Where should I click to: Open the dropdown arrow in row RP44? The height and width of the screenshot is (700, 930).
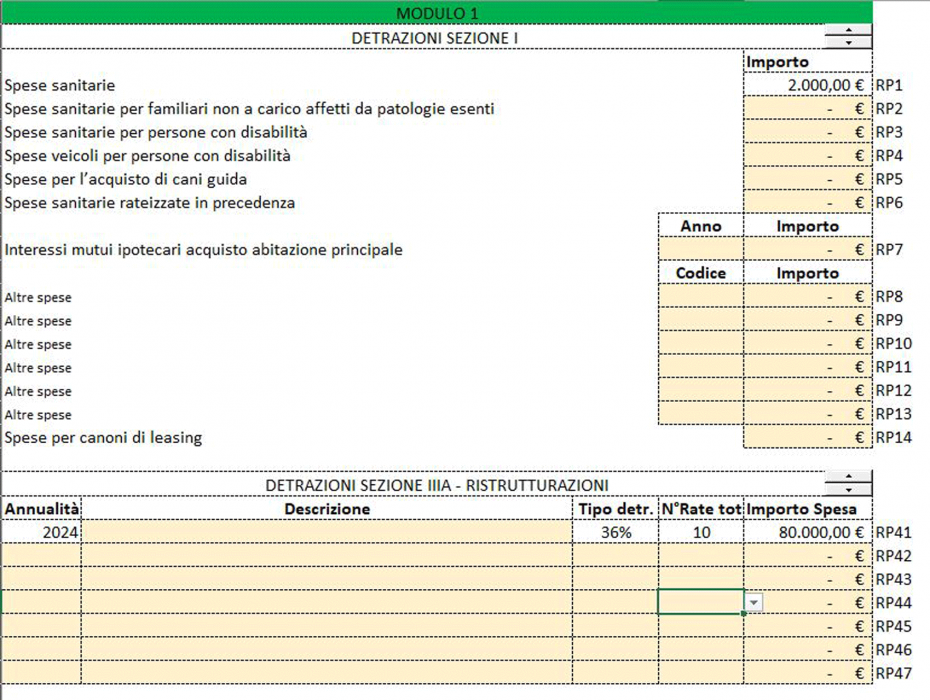(754, 603)
